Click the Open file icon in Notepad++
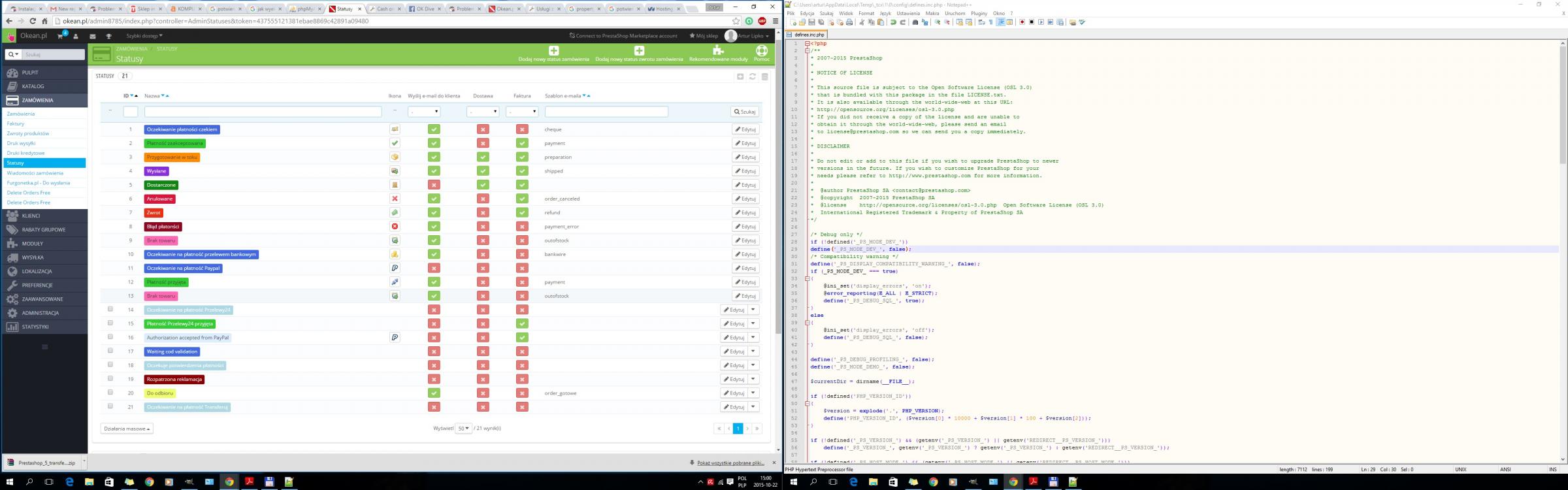 pyautogui.click(x=802, y=22)
